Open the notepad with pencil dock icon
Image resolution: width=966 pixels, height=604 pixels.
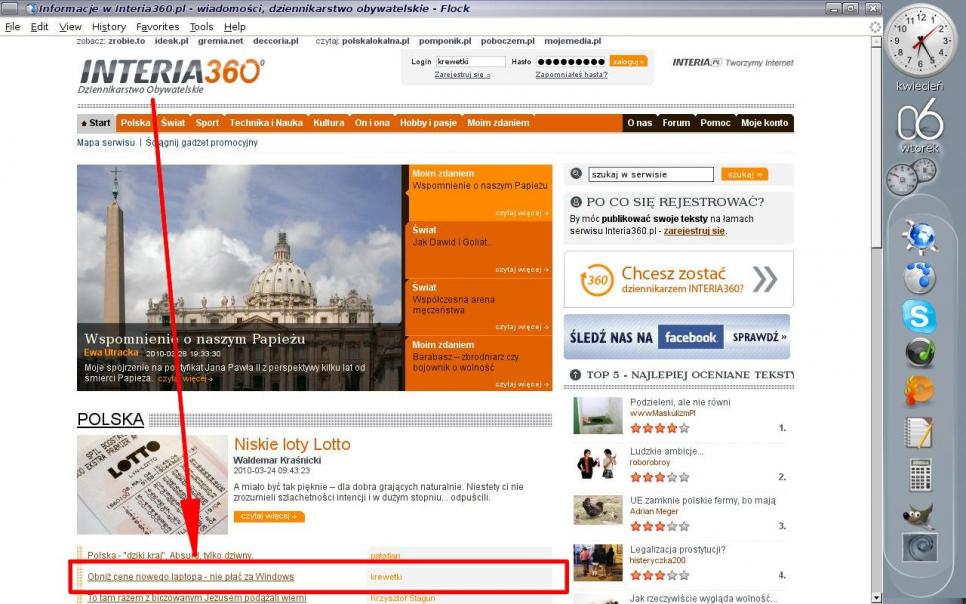(919, 433)
